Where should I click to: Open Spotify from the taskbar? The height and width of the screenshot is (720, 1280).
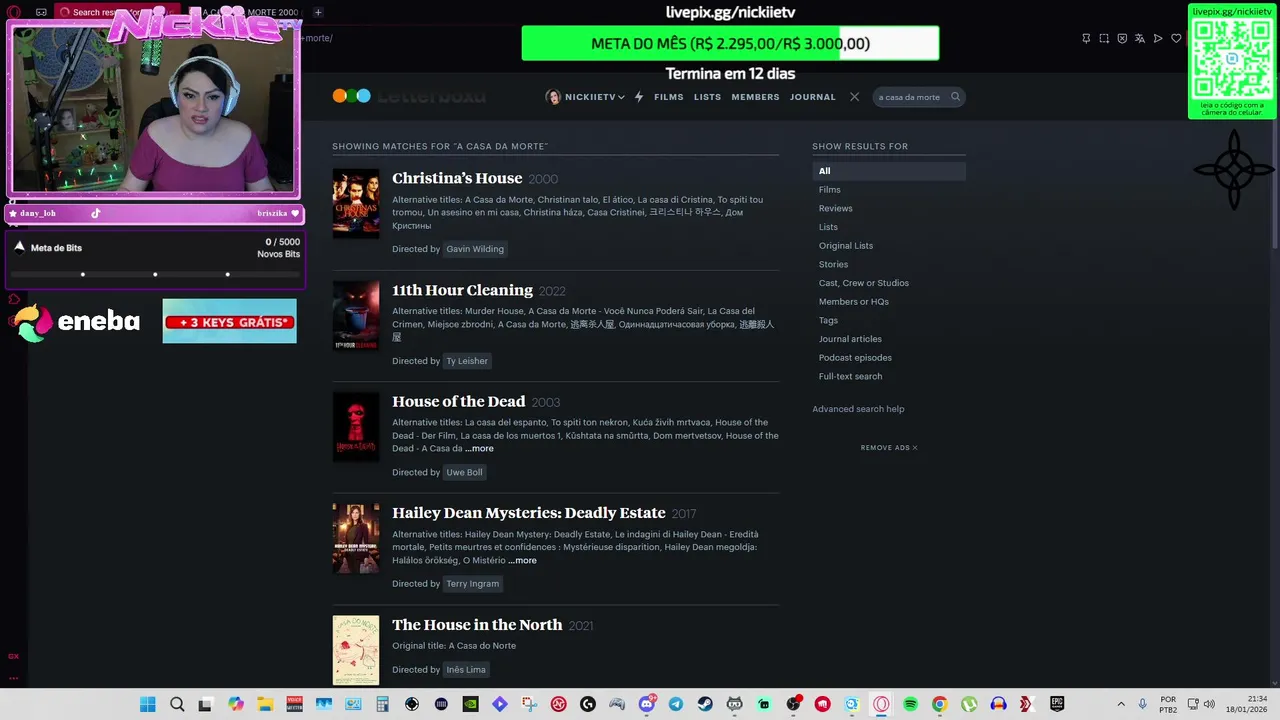pos(910,704)
